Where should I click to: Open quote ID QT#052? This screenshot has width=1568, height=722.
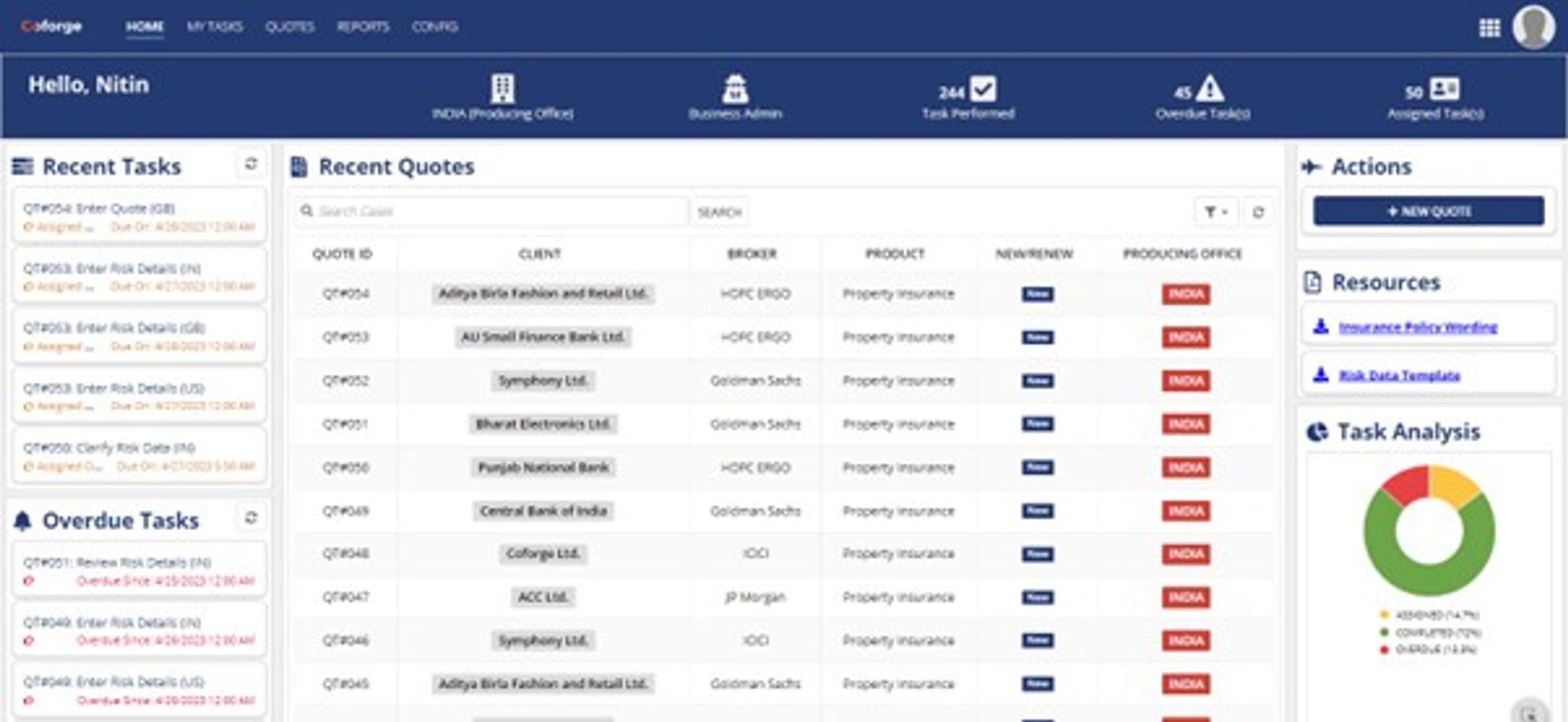[x=345, y=381]
